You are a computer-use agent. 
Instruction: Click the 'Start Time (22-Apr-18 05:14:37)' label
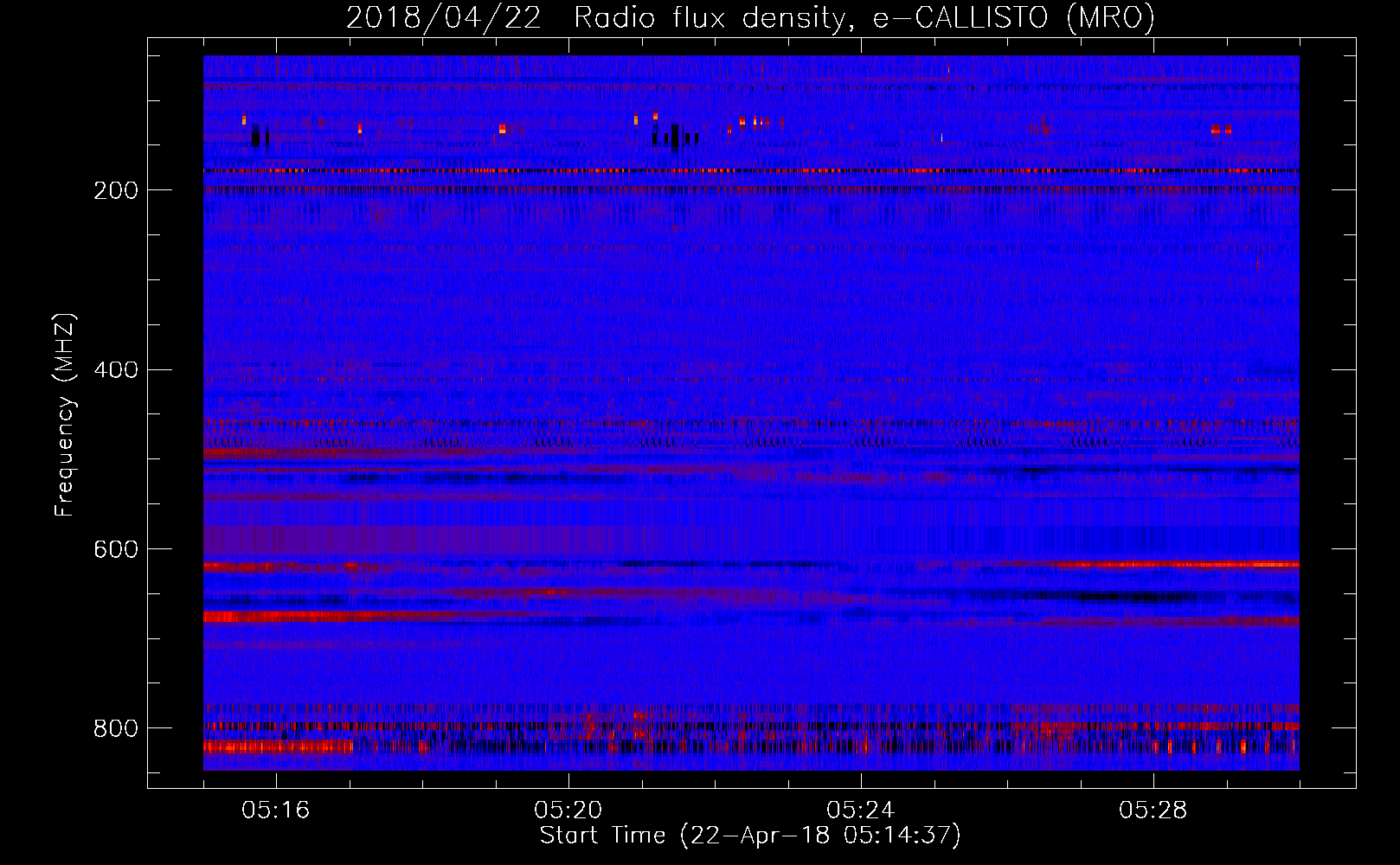click(x=750, y=836)
